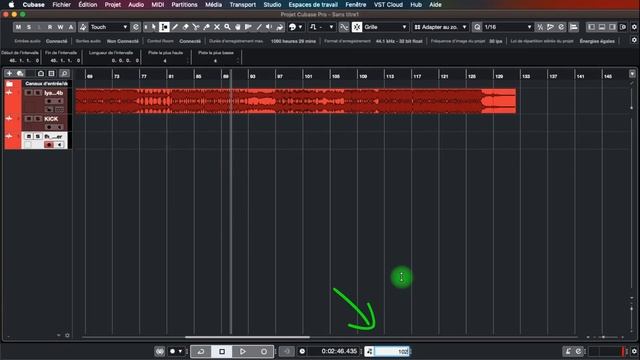Select the Time Warp tool
Image resolution: width=640 pixels, height=360 pixels.
point(248,27)
